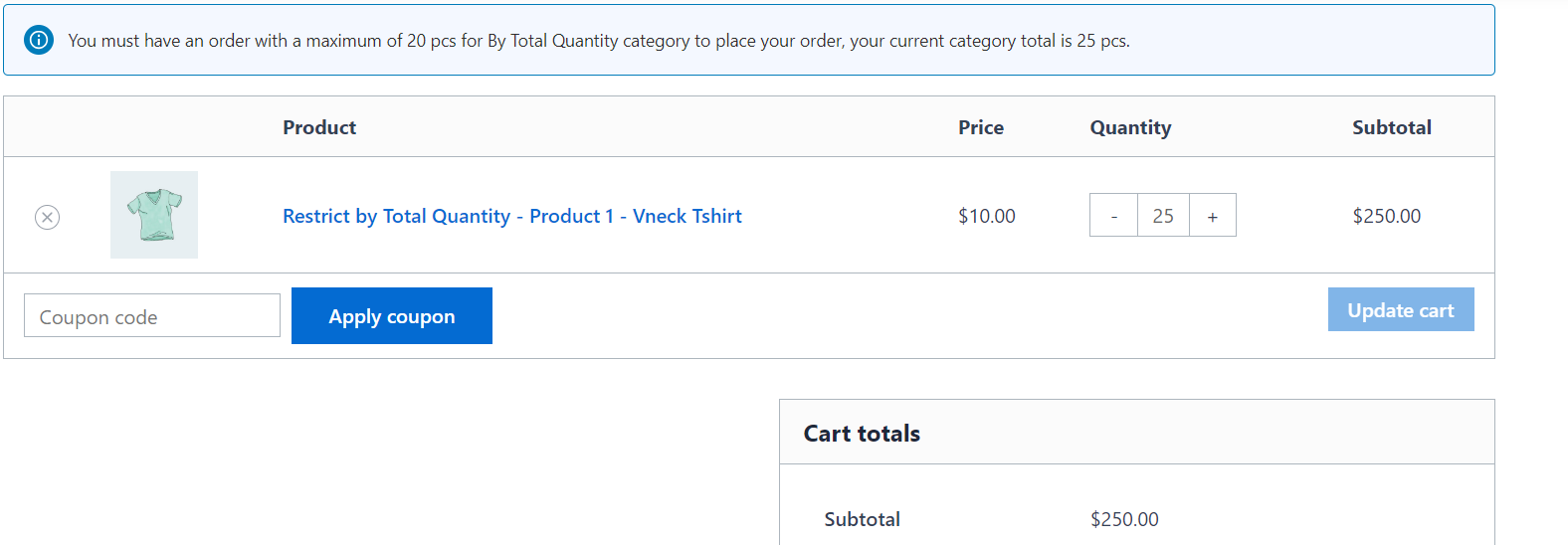Click the Cart totals heading
This screenshot has width=1568, height=545.
(862, 434)
